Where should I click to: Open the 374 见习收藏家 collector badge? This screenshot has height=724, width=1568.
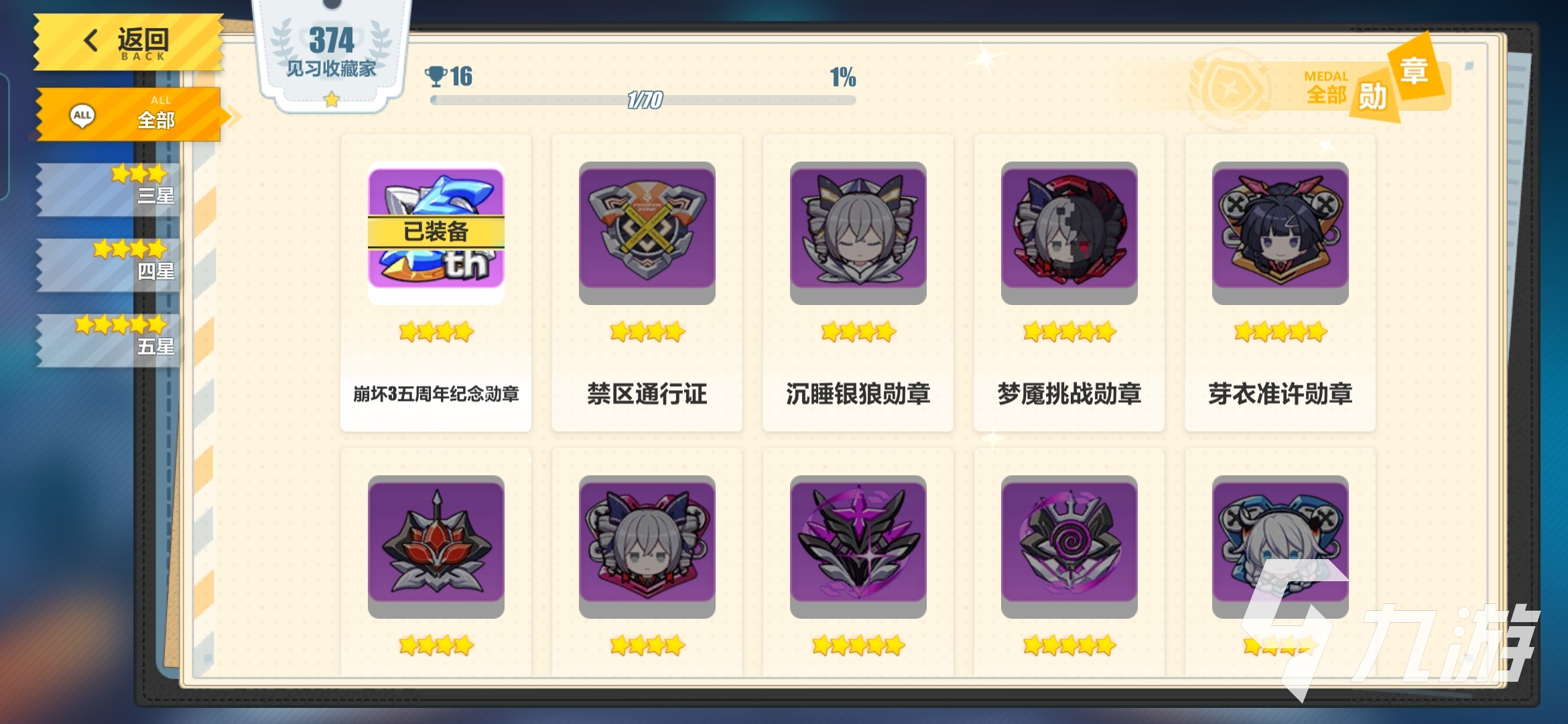coord(331,55)
